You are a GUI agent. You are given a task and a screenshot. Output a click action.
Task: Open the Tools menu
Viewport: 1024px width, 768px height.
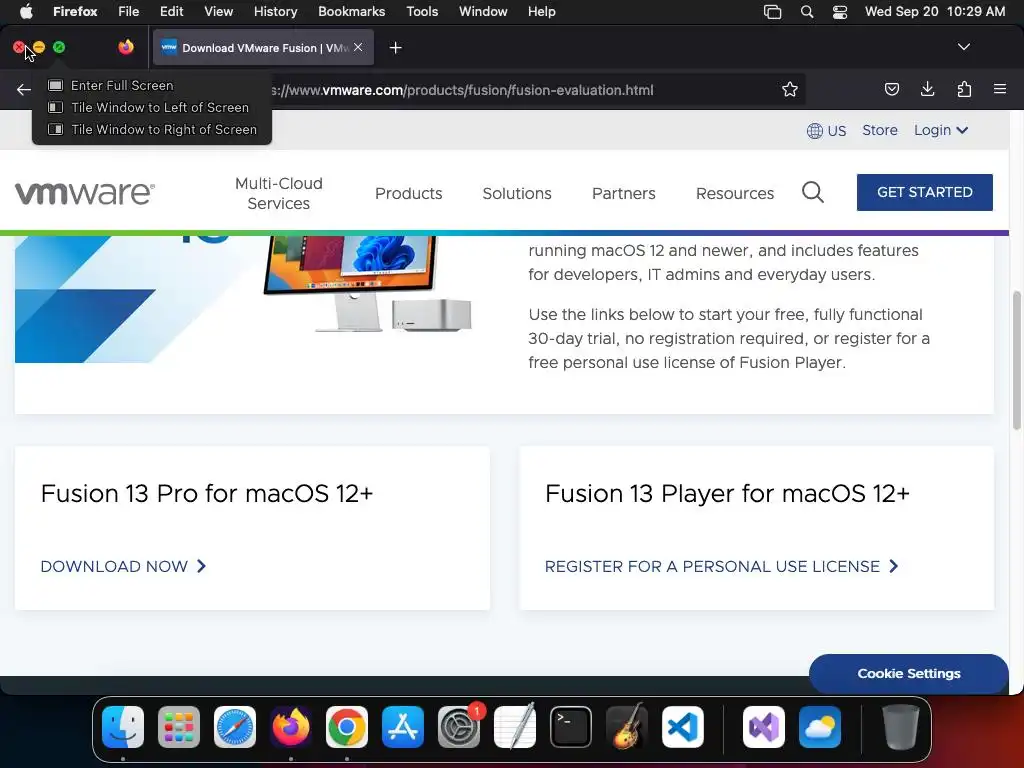click(422, 12)
